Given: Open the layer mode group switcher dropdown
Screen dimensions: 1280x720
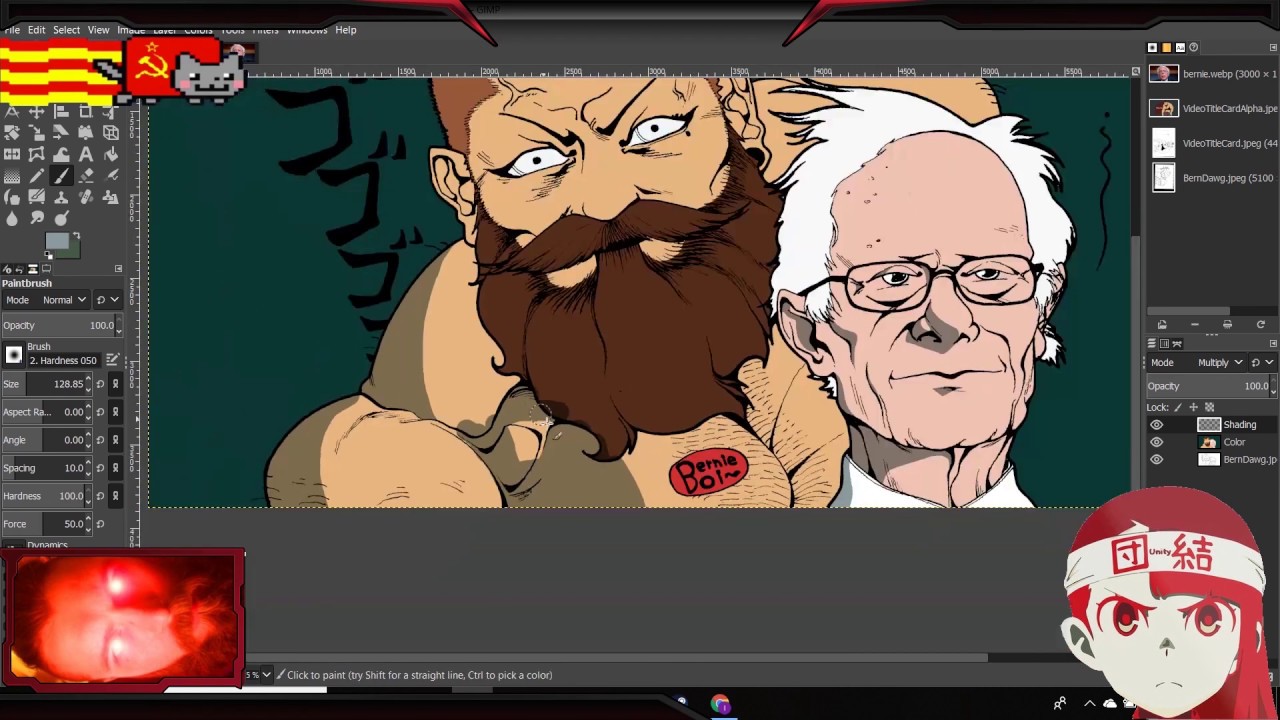Looking at the screenshot, I should pos(1263,363).
